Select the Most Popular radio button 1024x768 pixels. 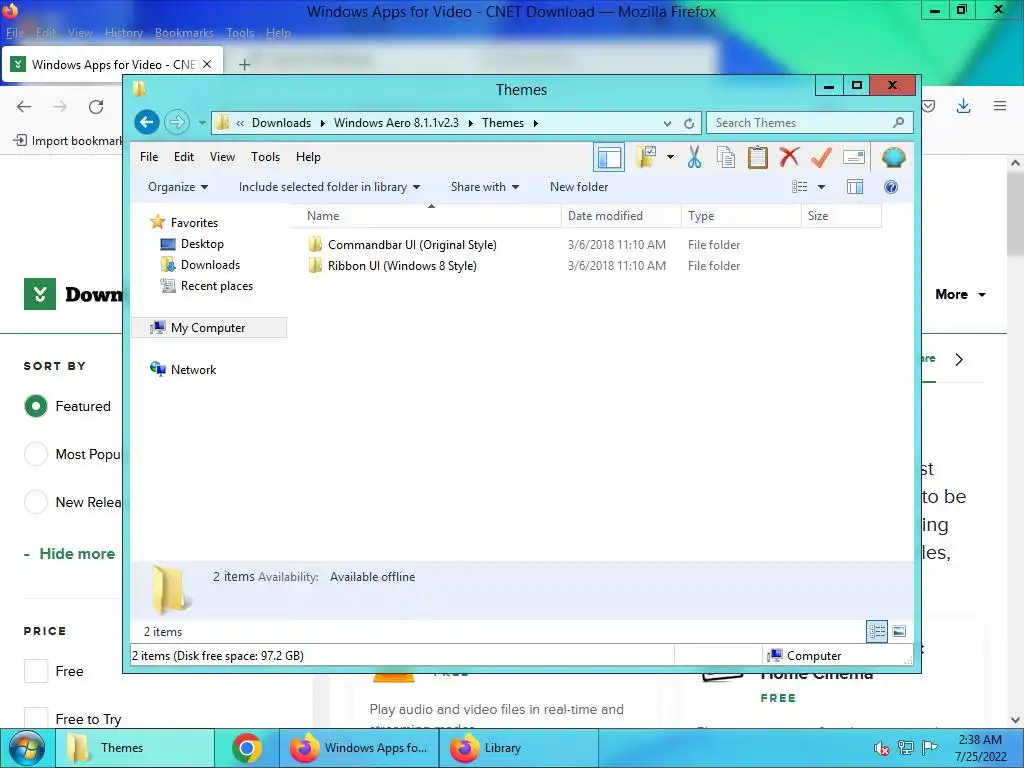pyautogui.click(x=36, y=454)
